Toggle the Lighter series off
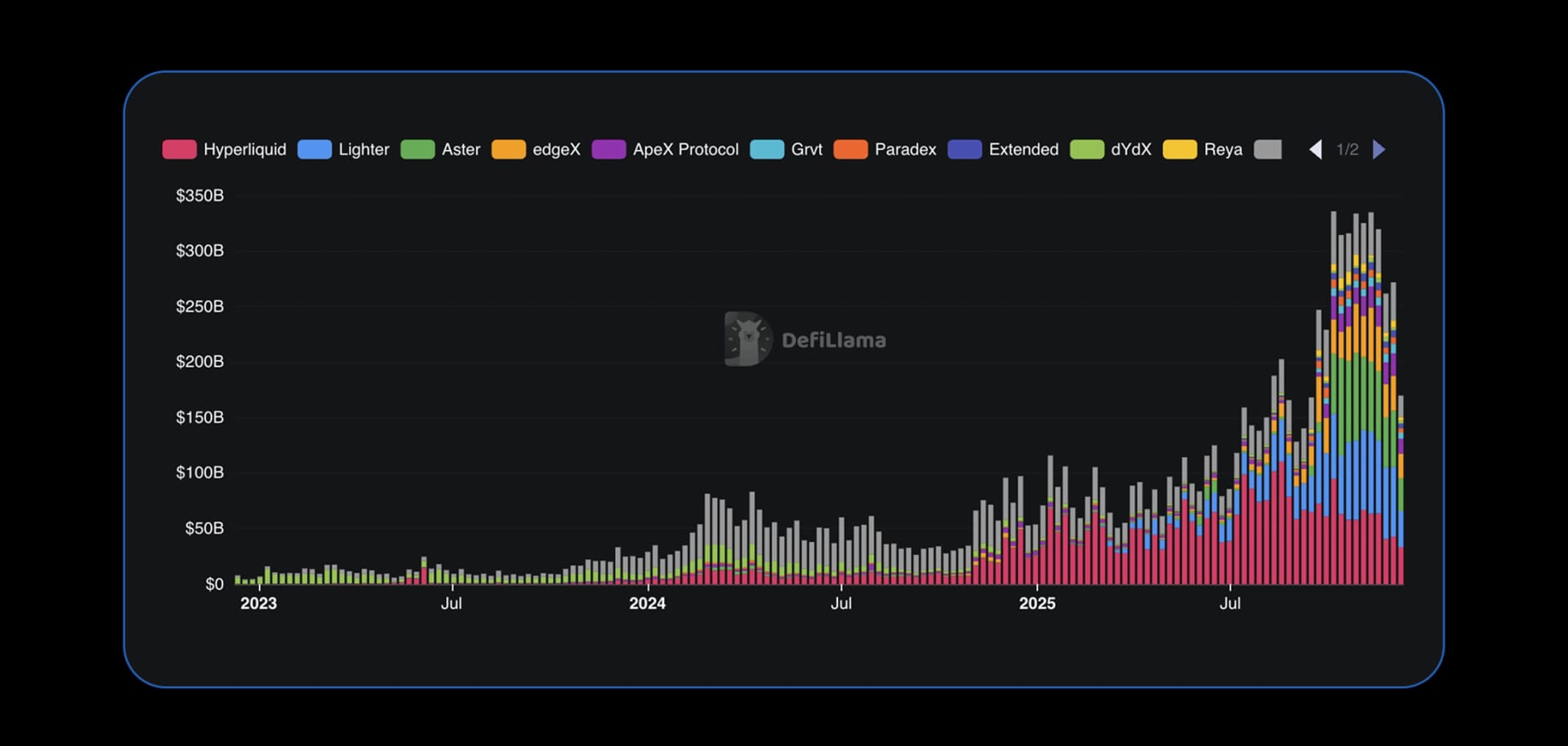This screenshot has height=746, width=1568. [363, 149]
